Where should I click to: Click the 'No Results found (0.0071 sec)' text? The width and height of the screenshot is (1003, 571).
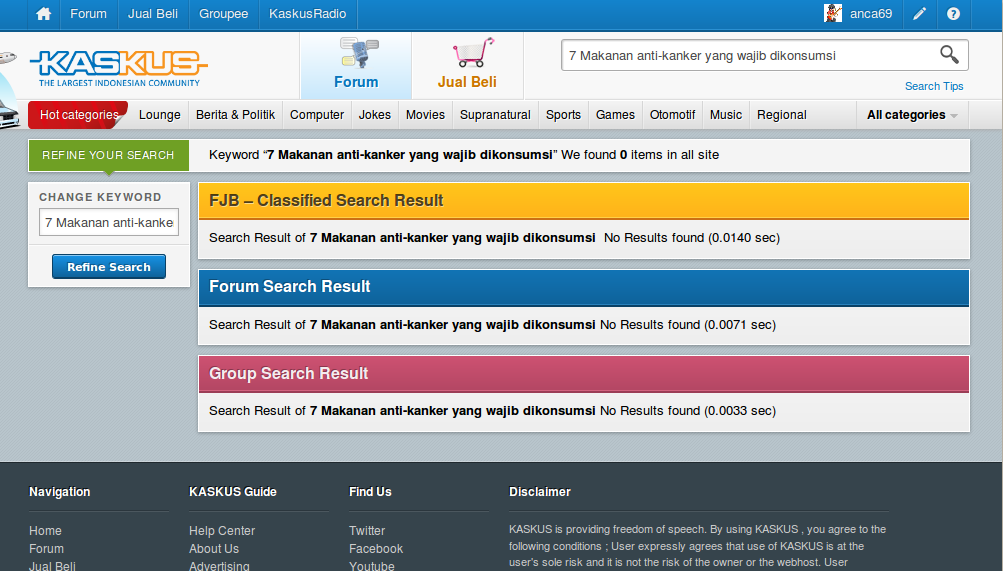[688, 325]
